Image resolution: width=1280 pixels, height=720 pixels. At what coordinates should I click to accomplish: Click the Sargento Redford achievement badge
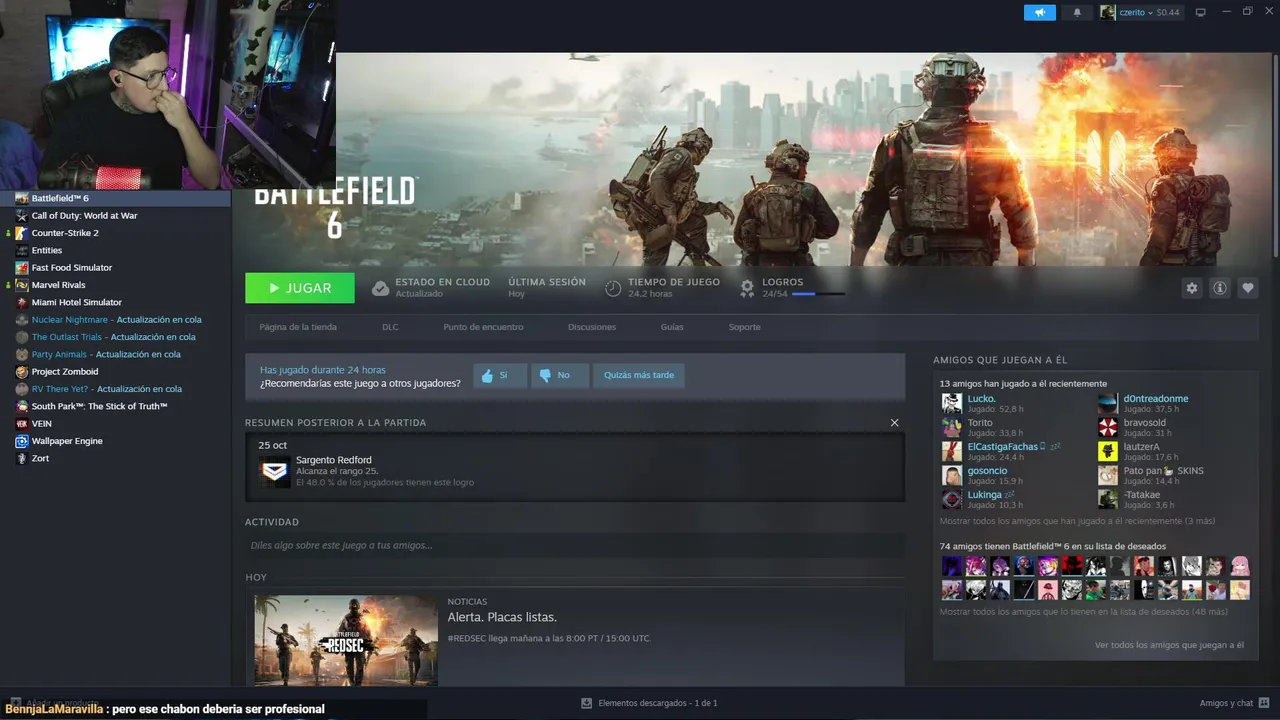click(x=274, y=471)
